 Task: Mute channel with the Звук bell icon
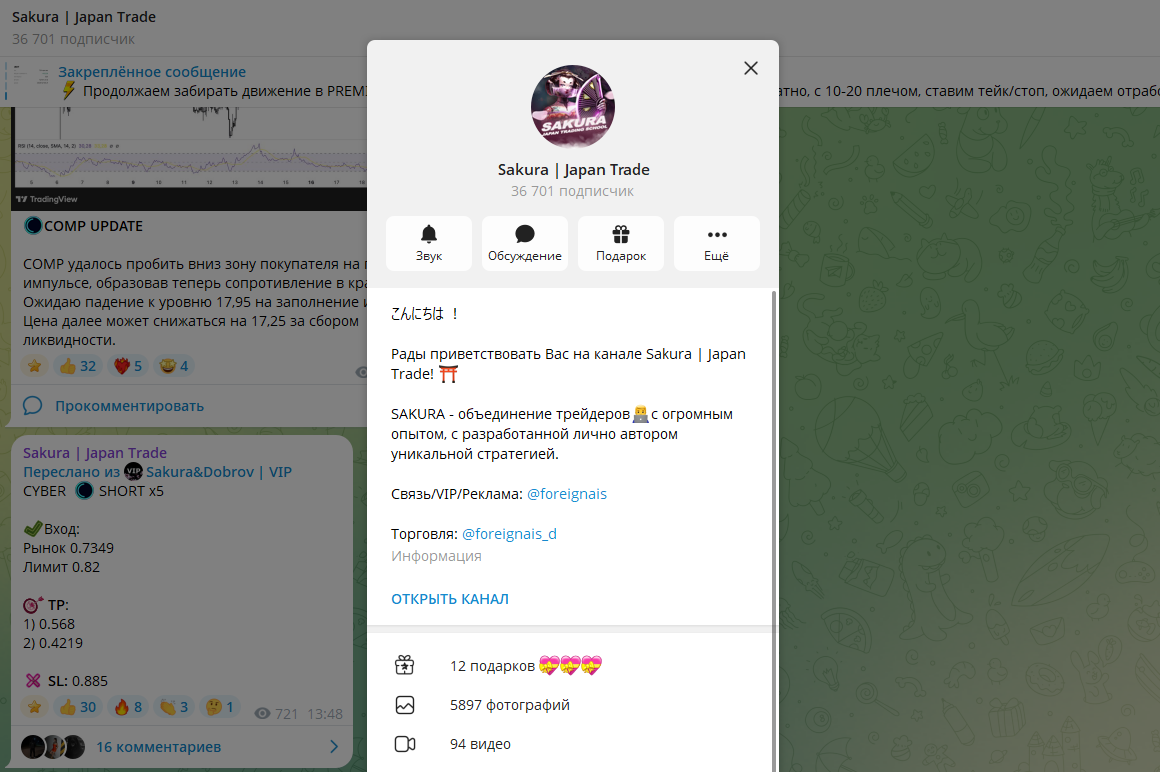click(x=428, y=243)
